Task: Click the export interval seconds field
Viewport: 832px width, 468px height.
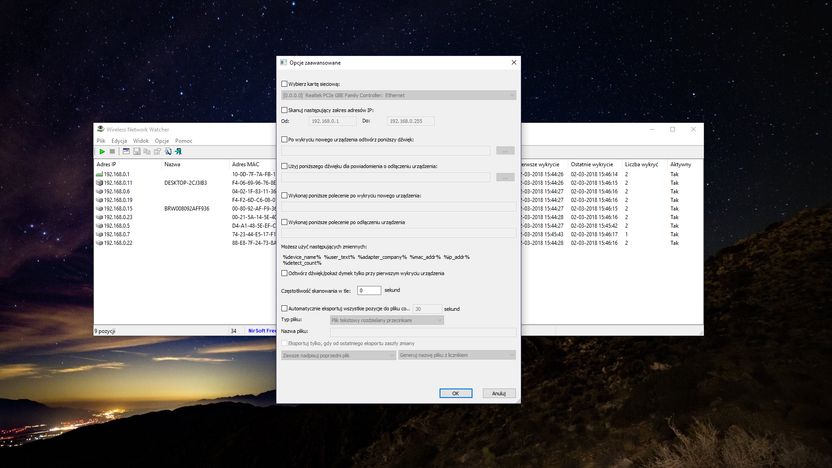Action: pos(427,309)
